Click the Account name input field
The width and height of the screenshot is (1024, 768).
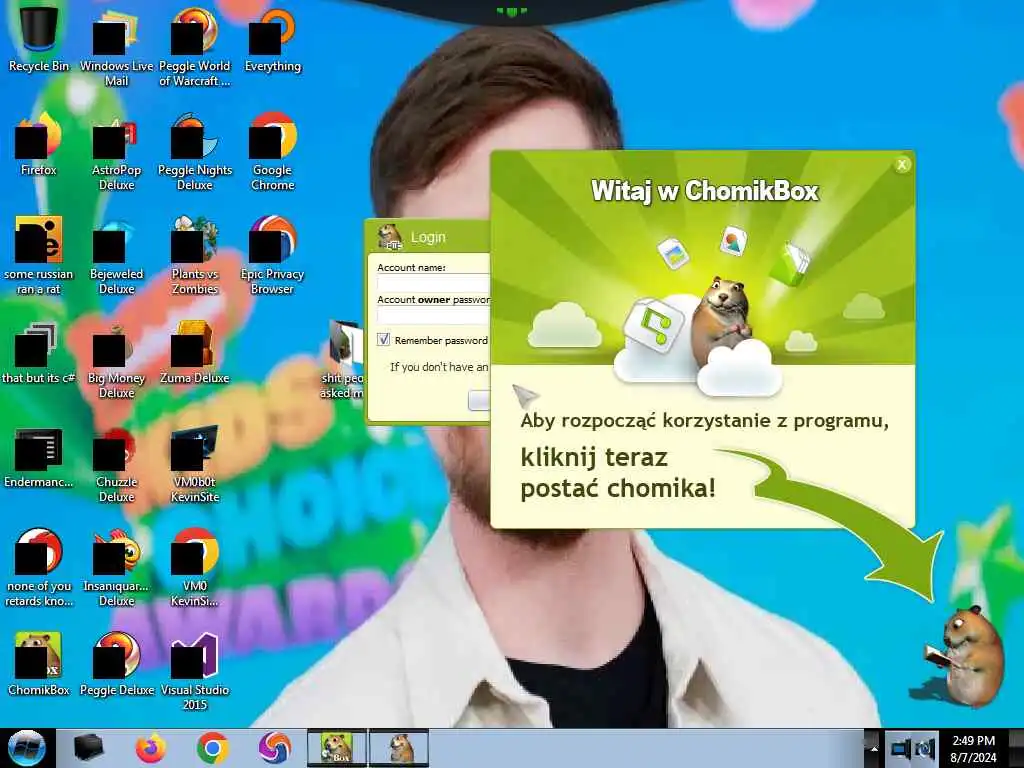coord(434,283)
